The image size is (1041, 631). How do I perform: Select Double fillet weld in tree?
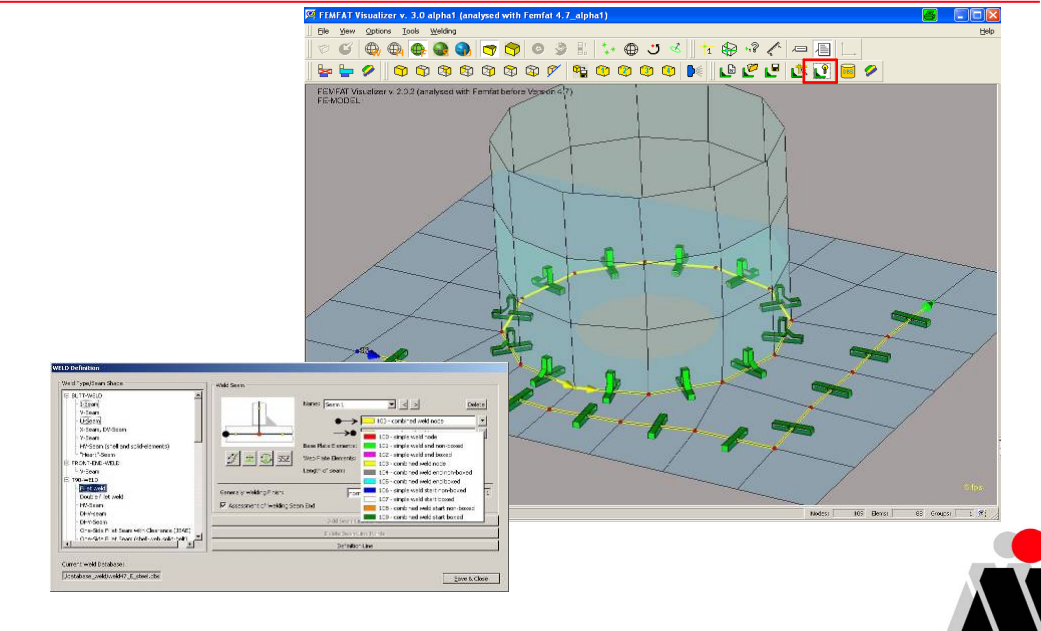[x=101, y=497]
